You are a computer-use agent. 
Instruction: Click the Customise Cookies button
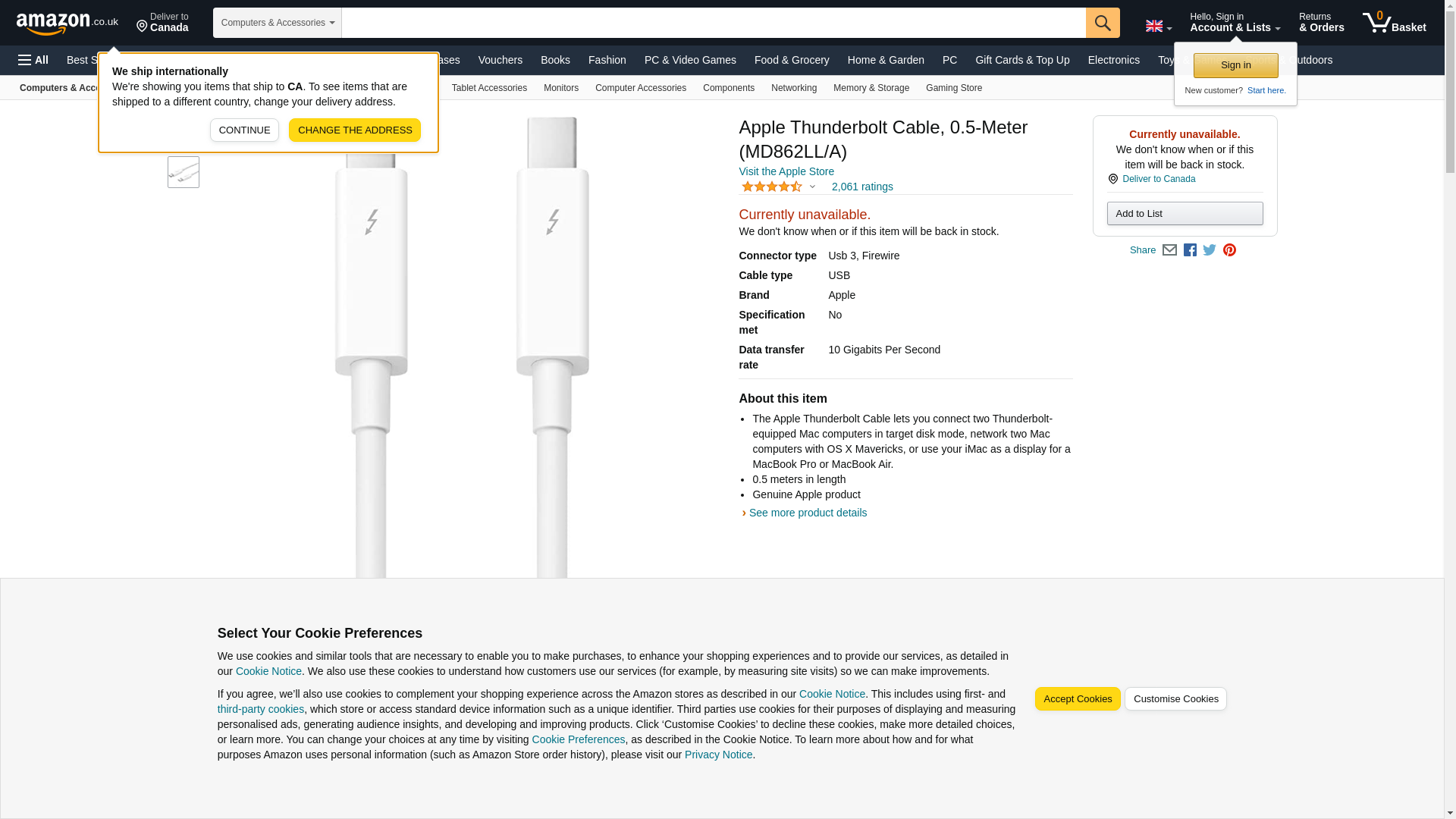pyautogui.click(x=1175, y=699)
